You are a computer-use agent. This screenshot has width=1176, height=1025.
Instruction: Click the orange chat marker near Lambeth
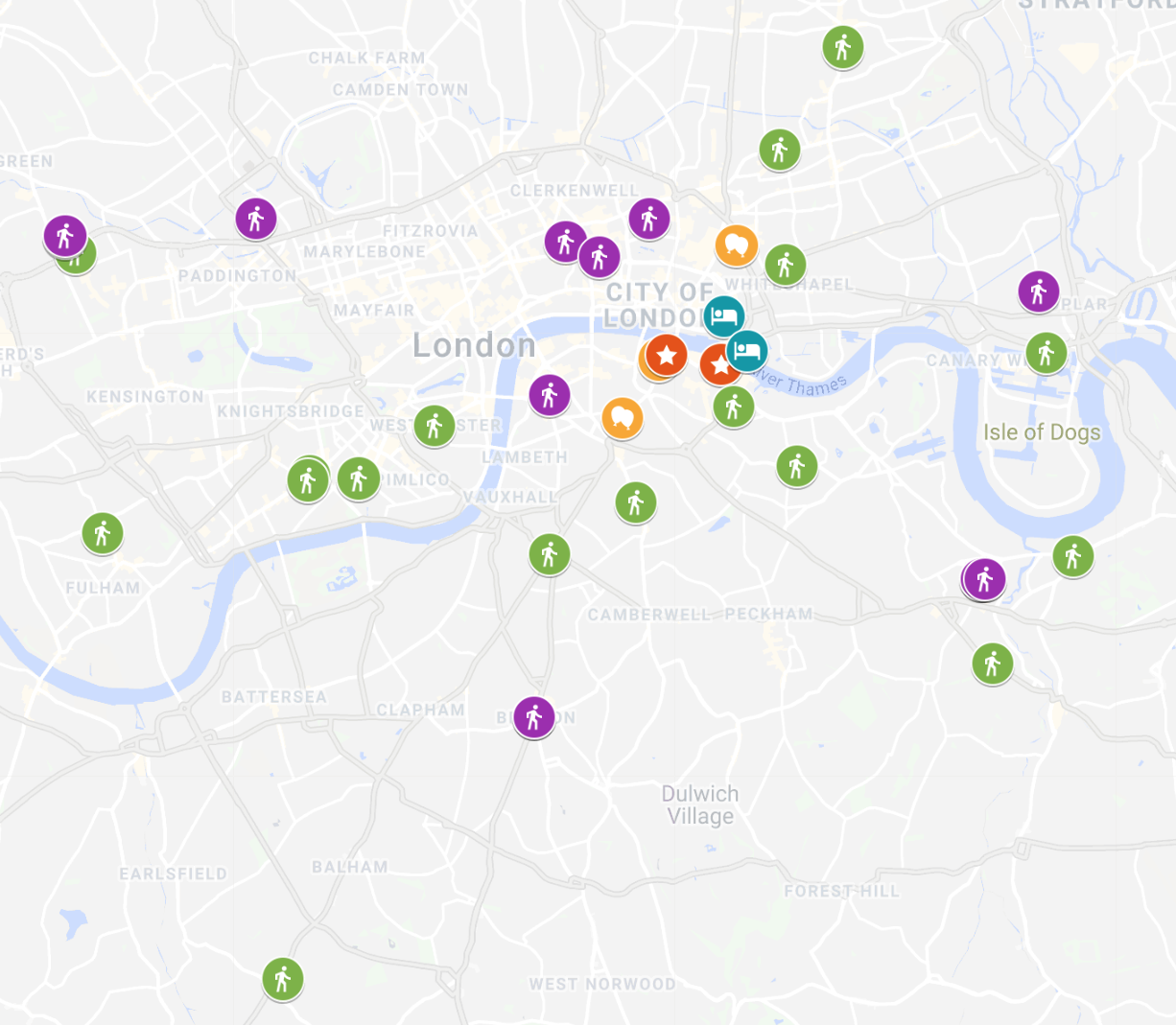(x=623, y=418)
